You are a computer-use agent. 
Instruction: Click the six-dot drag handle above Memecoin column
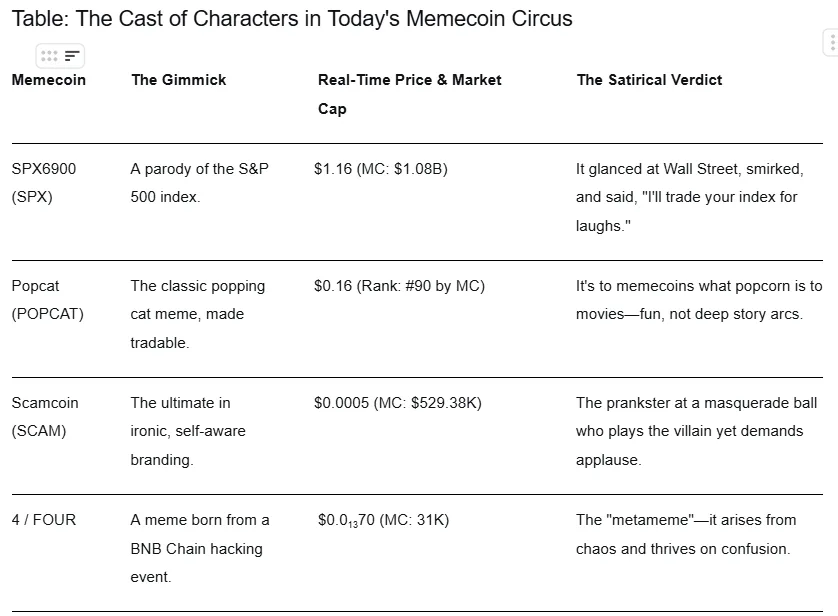click(x=49, y=55)
